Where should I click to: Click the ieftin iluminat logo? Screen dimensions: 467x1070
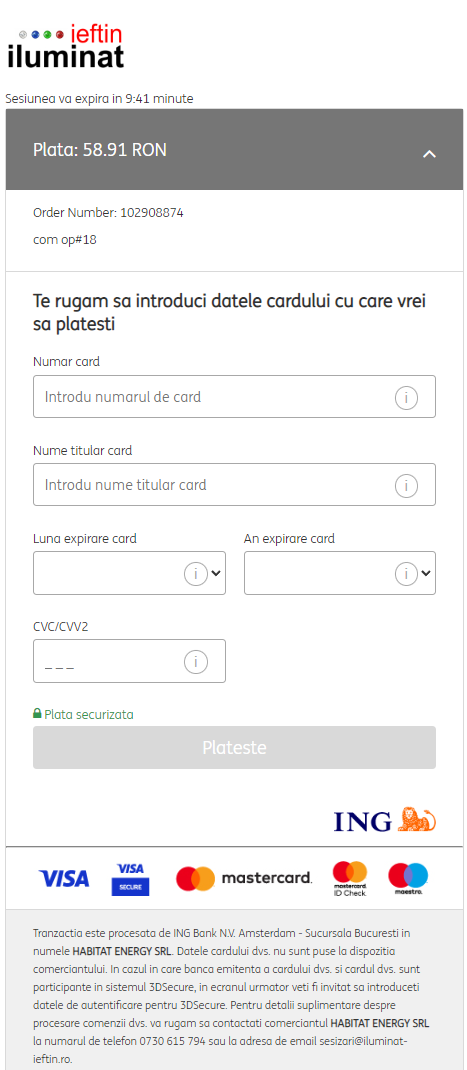[66, 46]
